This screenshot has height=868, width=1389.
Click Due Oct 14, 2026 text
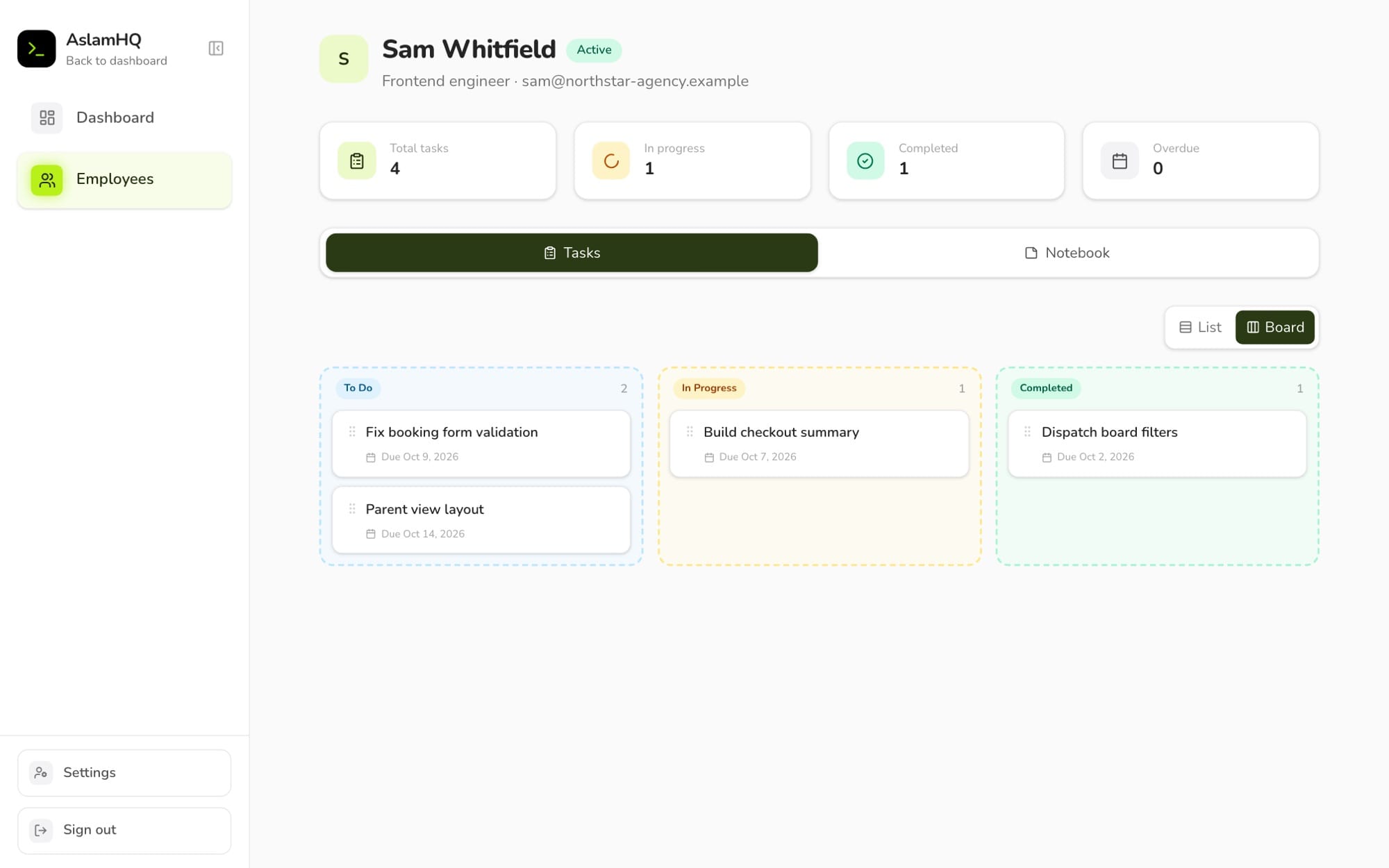(x=423, y=534)
